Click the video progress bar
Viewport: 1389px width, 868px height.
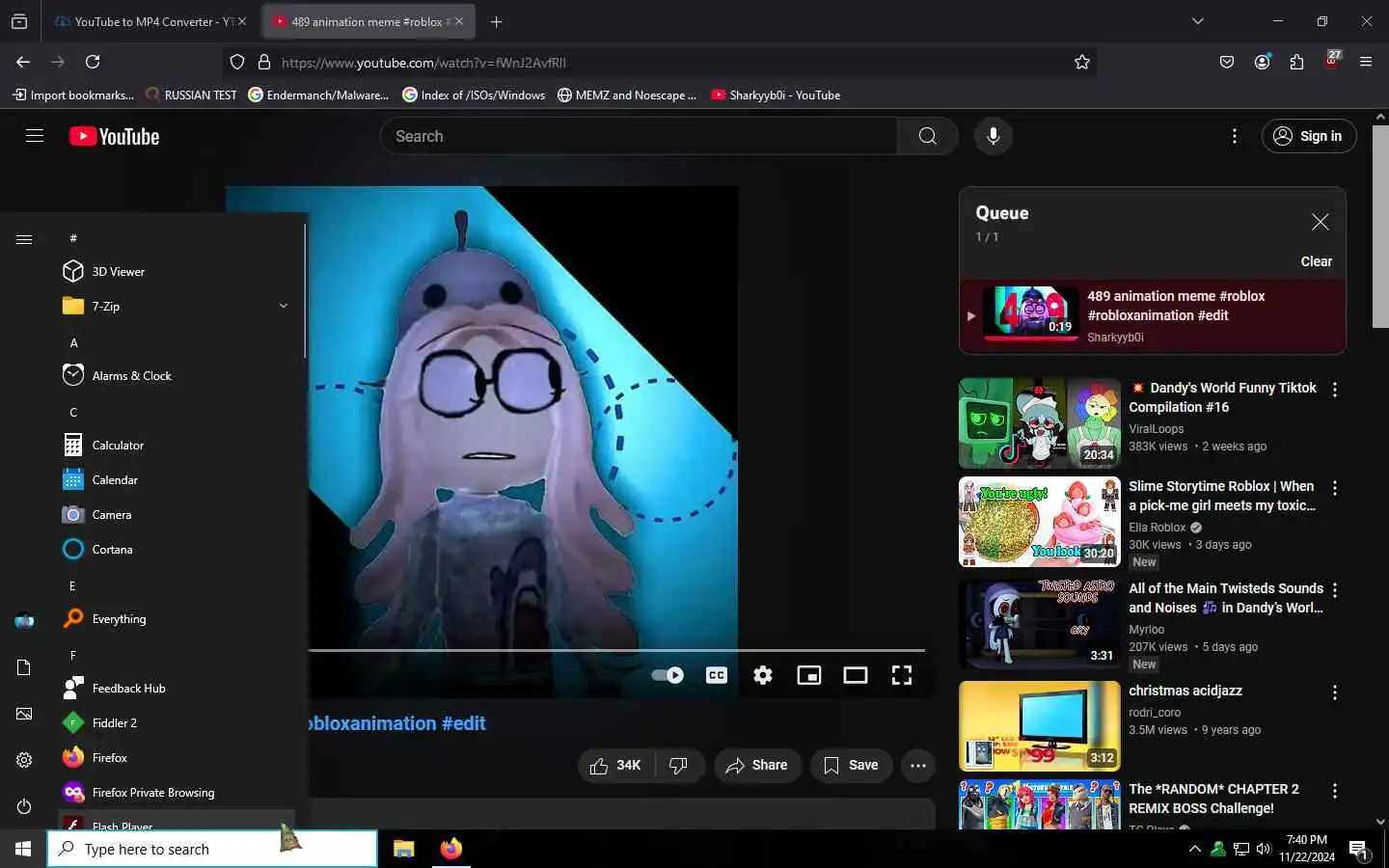pos(616,650)
